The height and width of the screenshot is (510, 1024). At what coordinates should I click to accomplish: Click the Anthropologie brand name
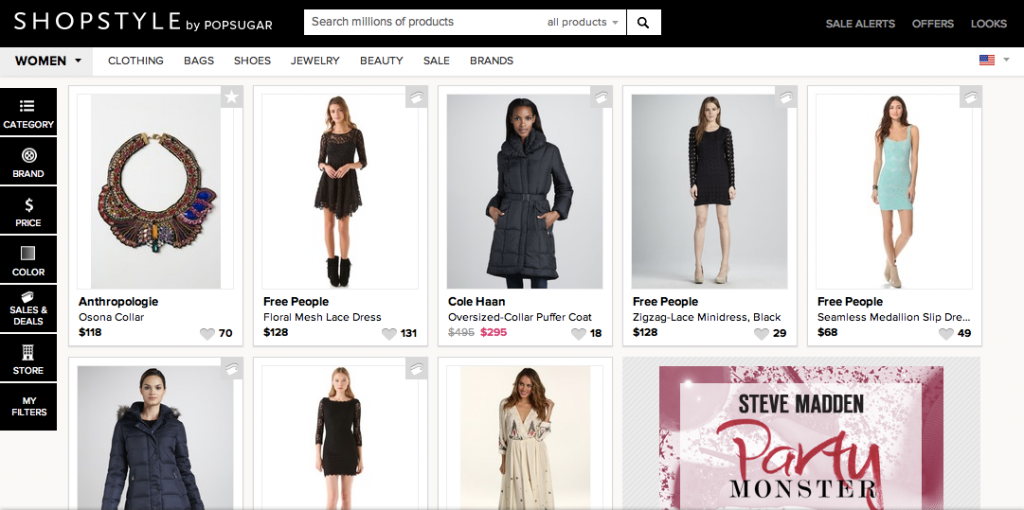tap(118, 302)
